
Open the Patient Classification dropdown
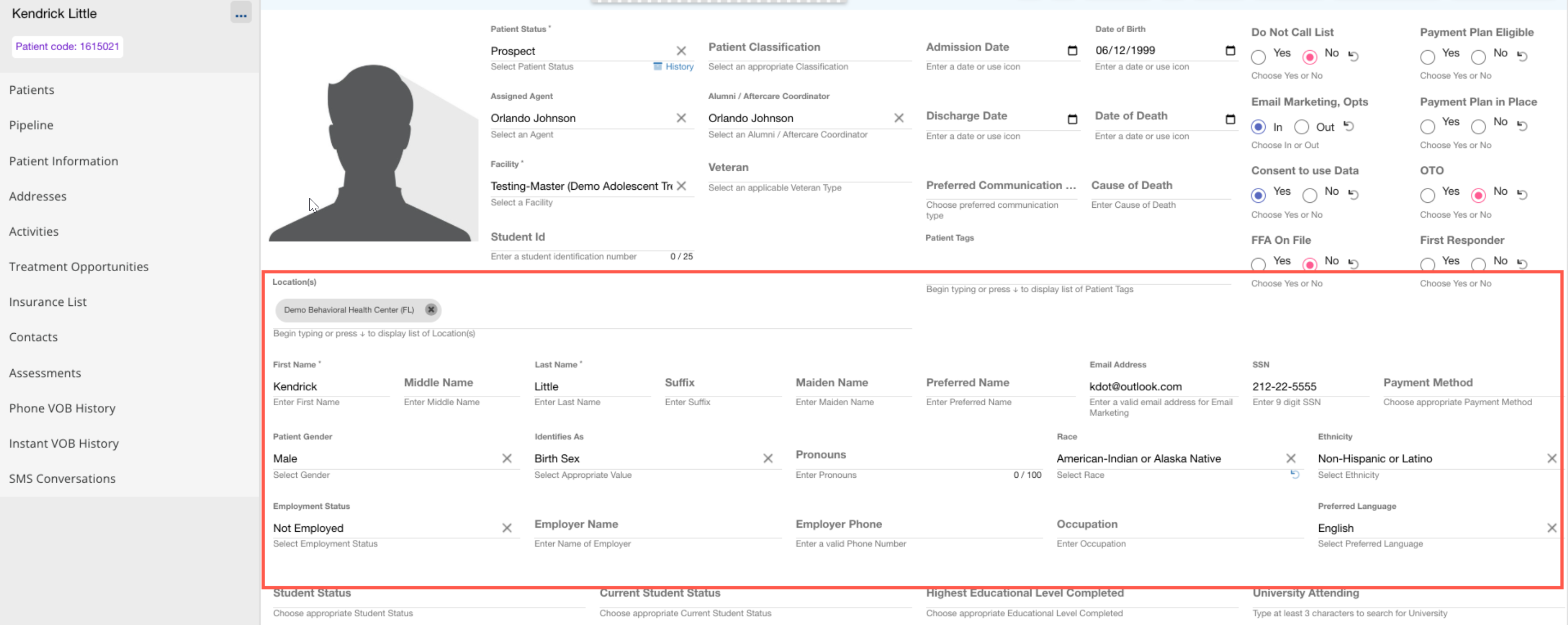(809, 47)
